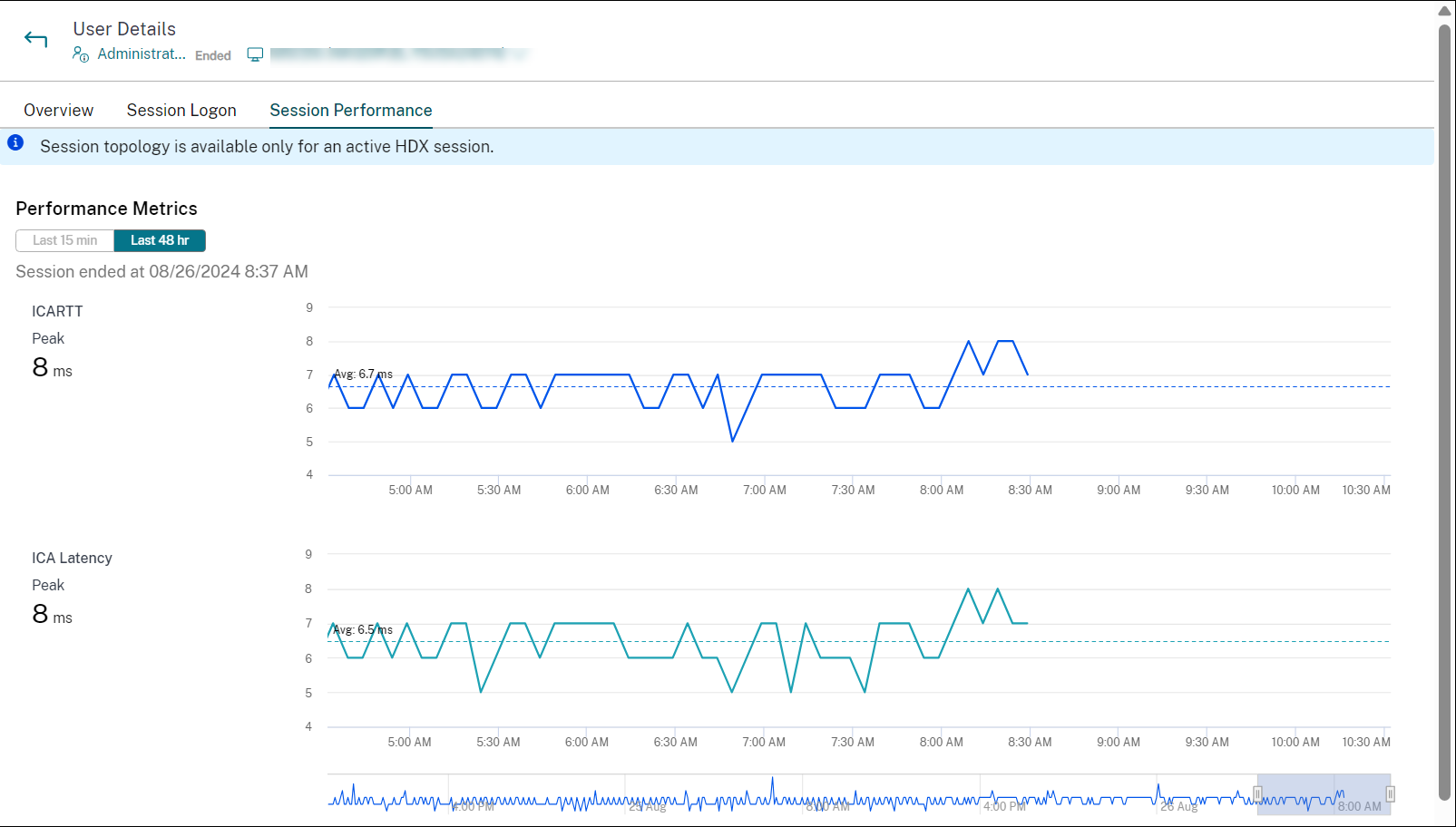Click the back arrow beside User Details
Viewport: 1456px width, 827px height.
(x=35, y=39)
